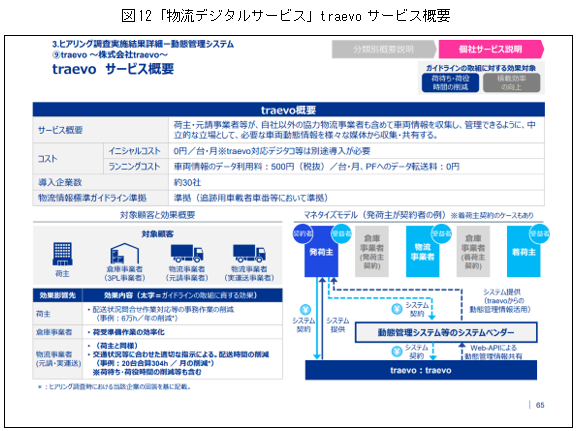
Task: Click the 積載効率の向上 button
Action: click(x=511, y=83)
